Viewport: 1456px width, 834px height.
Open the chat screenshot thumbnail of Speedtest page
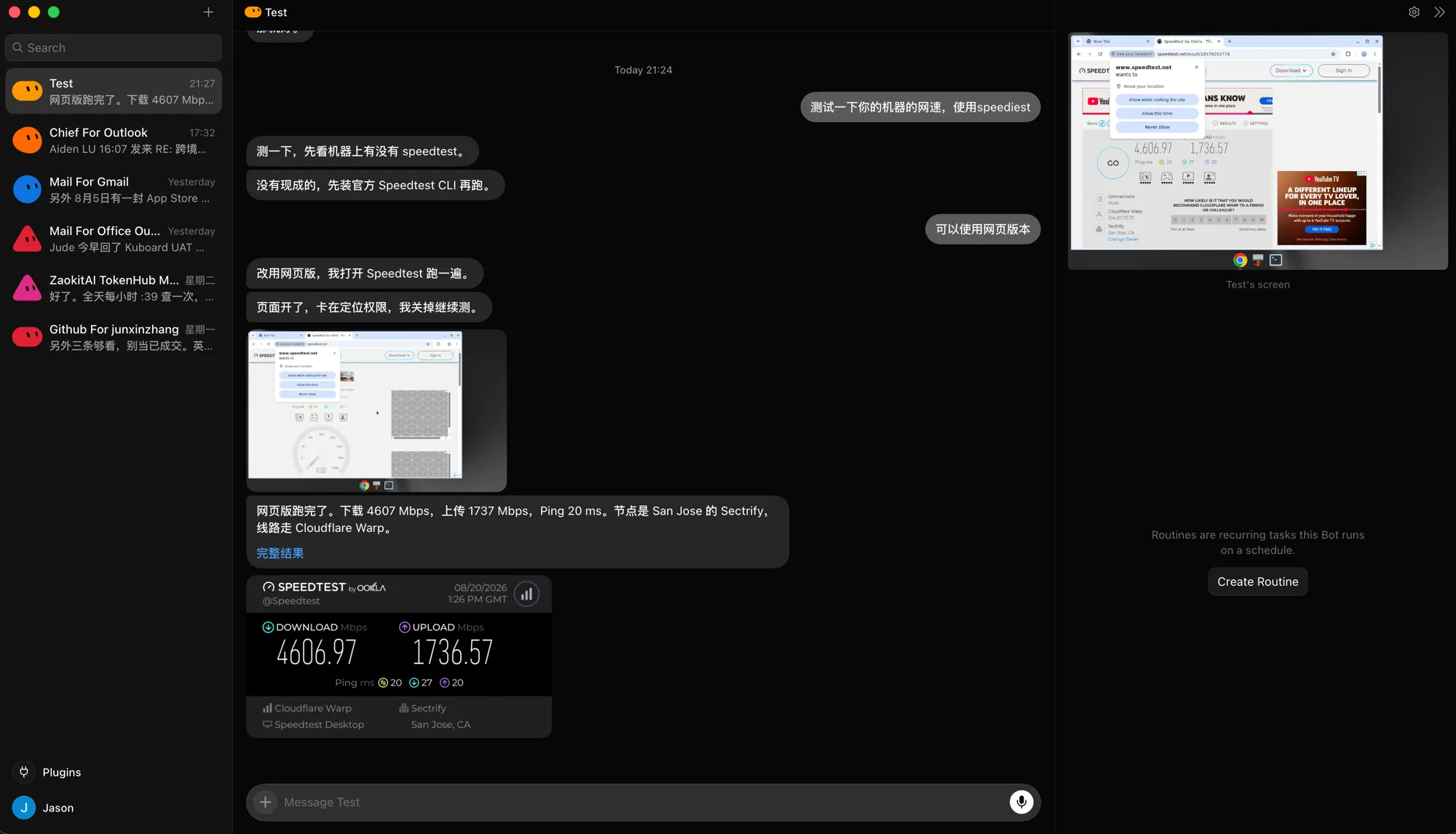[x=376, y=410]
